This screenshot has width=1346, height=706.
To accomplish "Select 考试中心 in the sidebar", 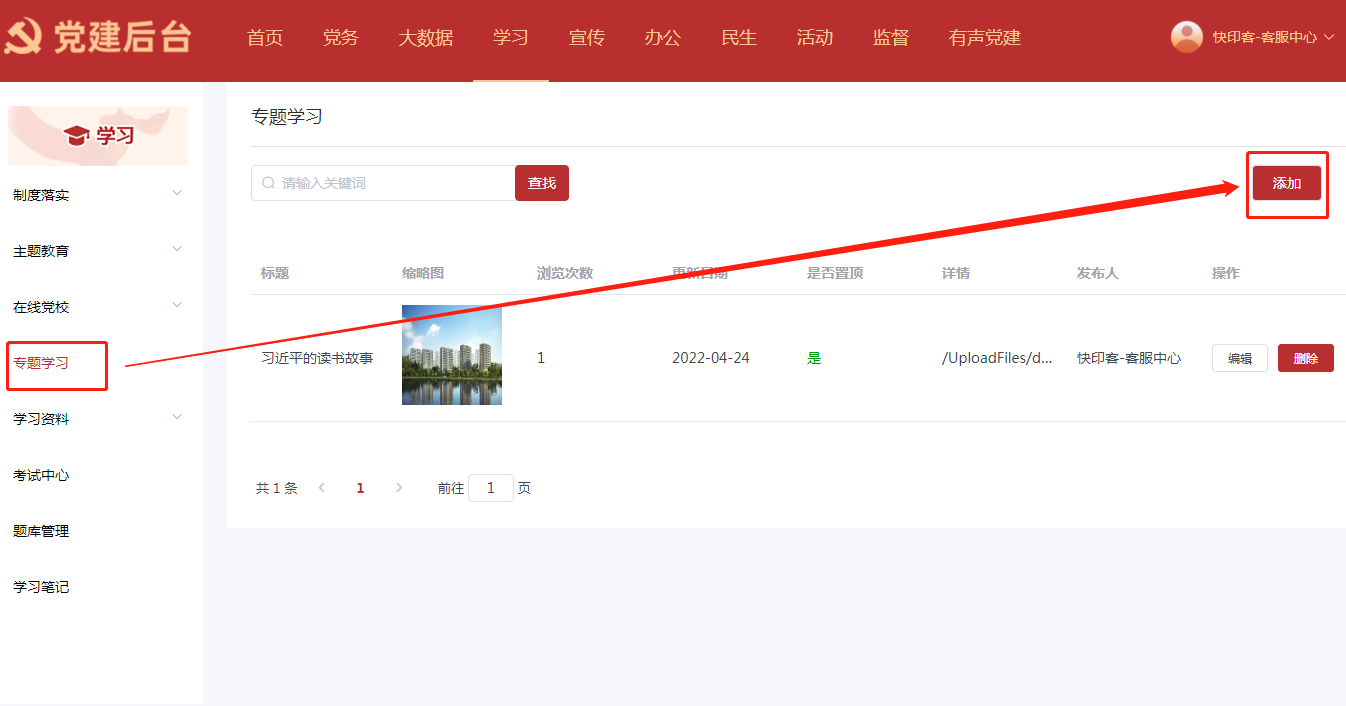I will click(41, 475).
